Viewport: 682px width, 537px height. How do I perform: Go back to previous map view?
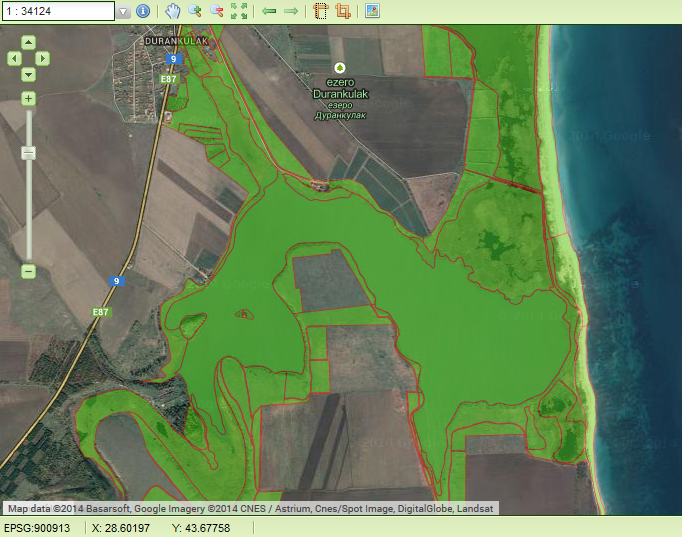click(x=268, y=11)
